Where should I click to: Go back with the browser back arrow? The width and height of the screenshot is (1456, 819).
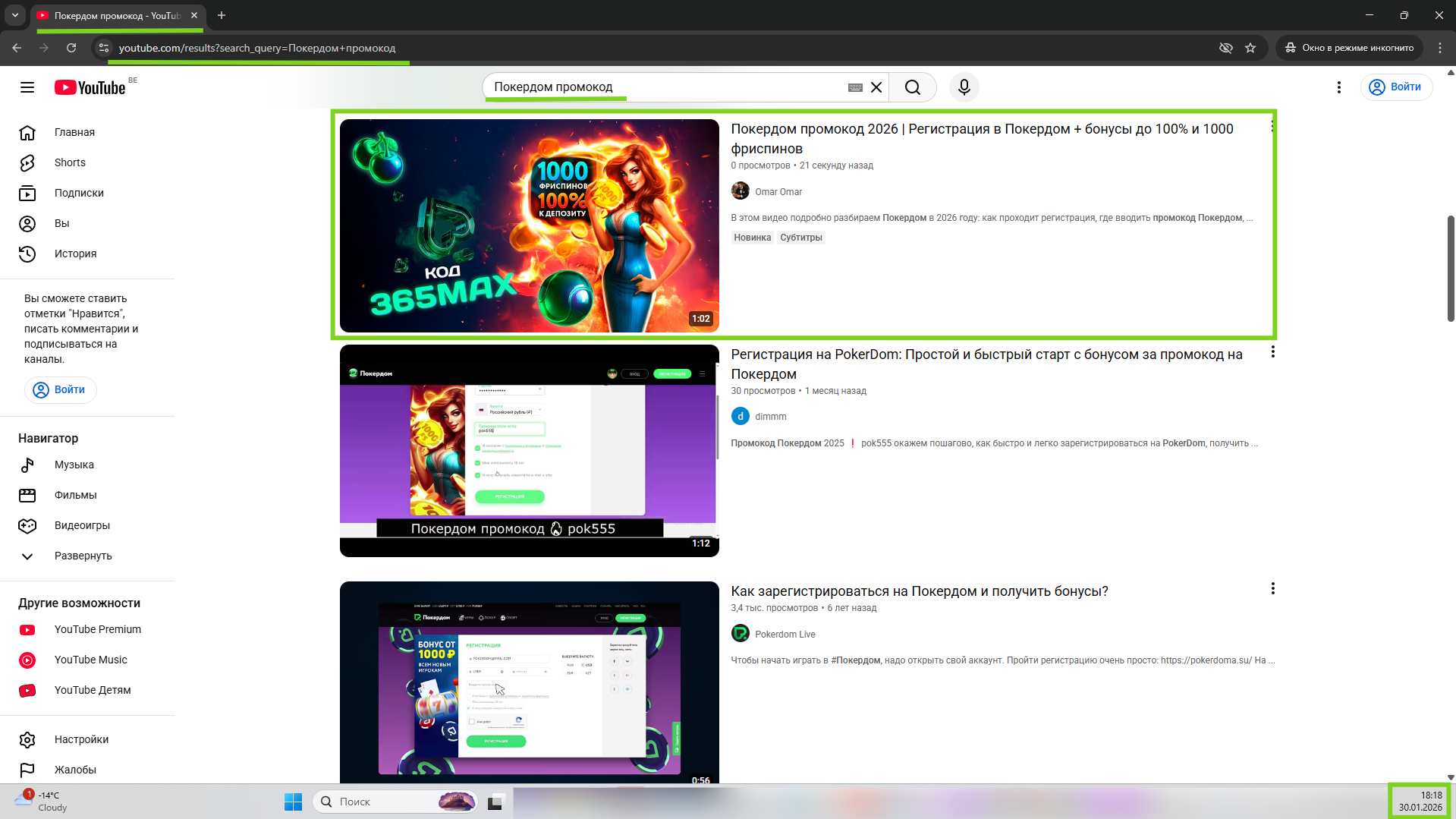(x=17, y=48)
